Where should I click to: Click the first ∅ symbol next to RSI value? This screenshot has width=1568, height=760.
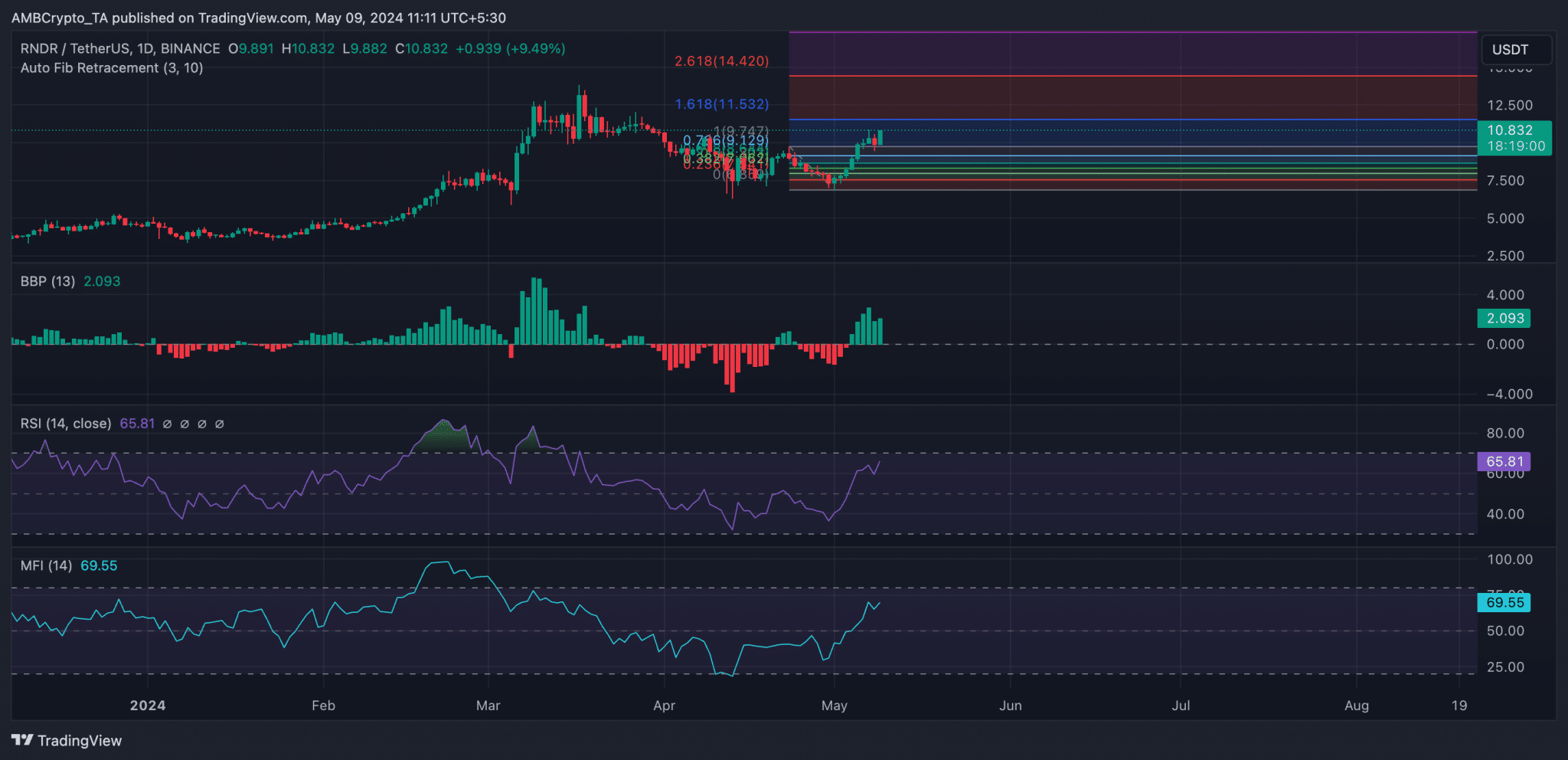(167, 424)
